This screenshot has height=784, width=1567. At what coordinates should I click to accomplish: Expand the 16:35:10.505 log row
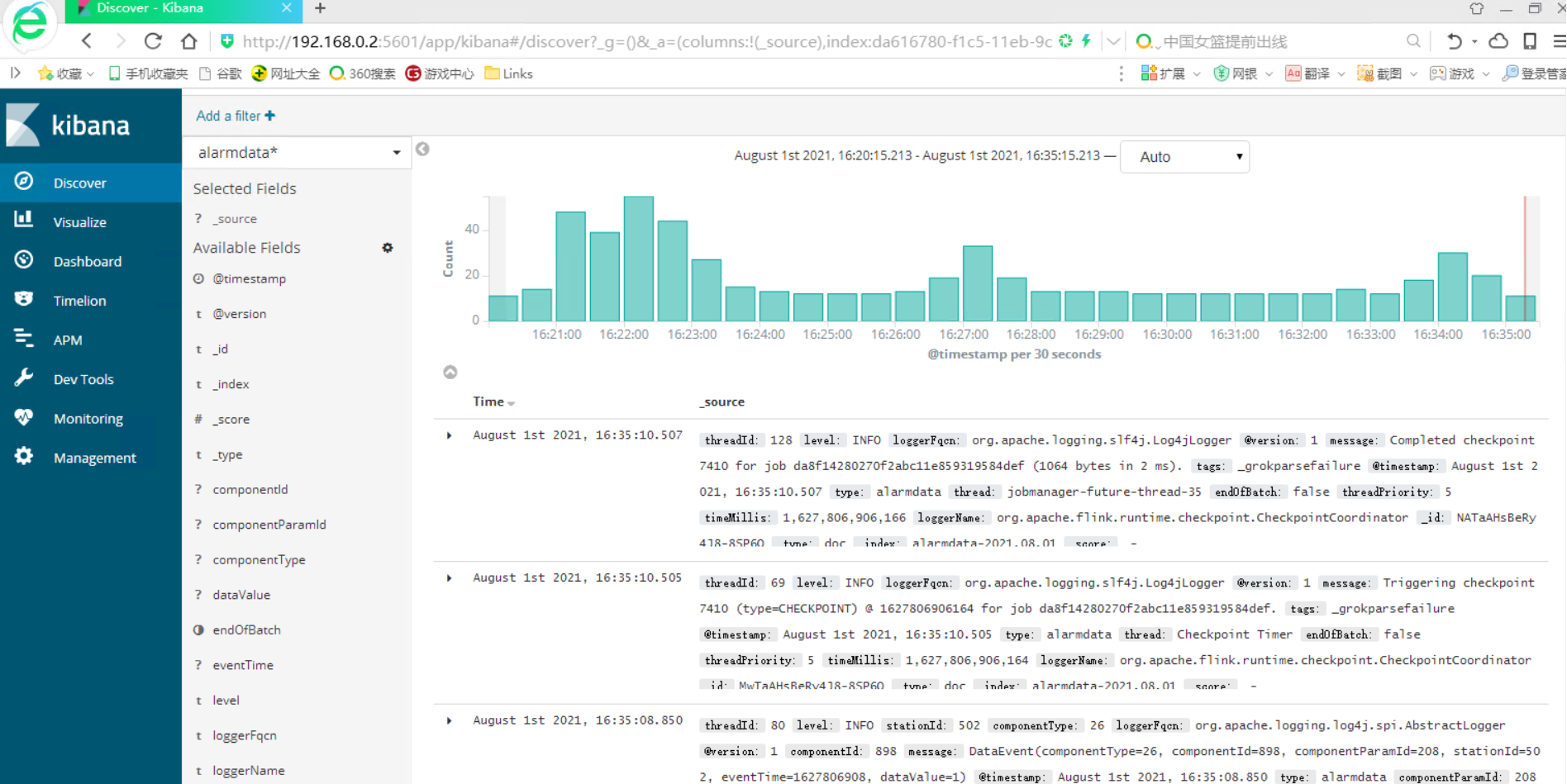click(450, 578)
